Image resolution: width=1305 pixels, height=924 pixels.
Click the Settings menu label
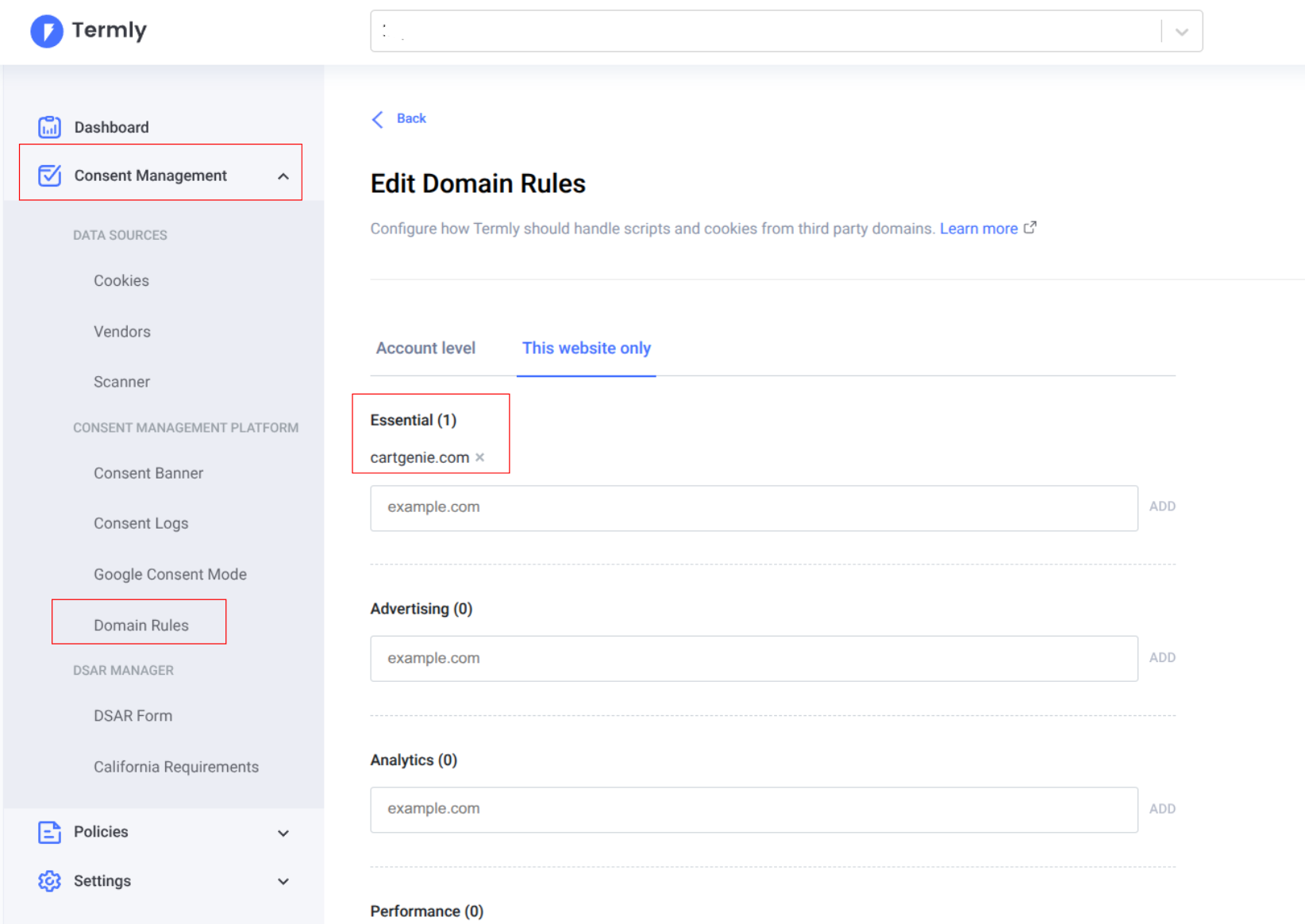pos(102,881)
